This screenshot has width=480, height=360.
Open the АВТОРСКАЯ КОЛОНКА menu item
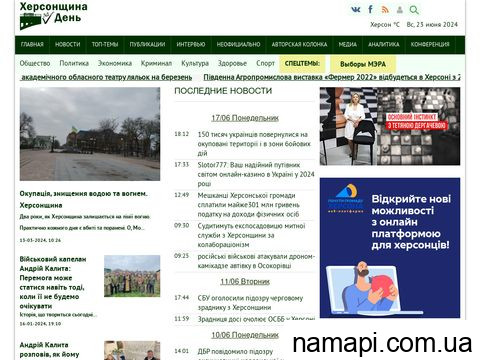(299, 44)
